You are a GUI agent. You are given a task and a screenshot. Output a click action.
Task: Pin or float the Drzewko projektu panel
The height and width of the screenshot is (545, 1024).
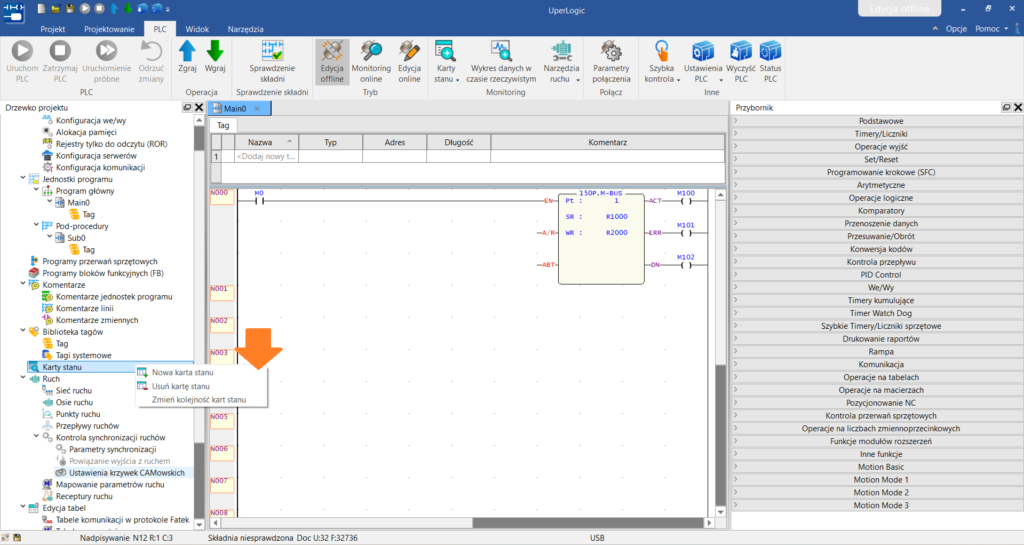(187, 108)
